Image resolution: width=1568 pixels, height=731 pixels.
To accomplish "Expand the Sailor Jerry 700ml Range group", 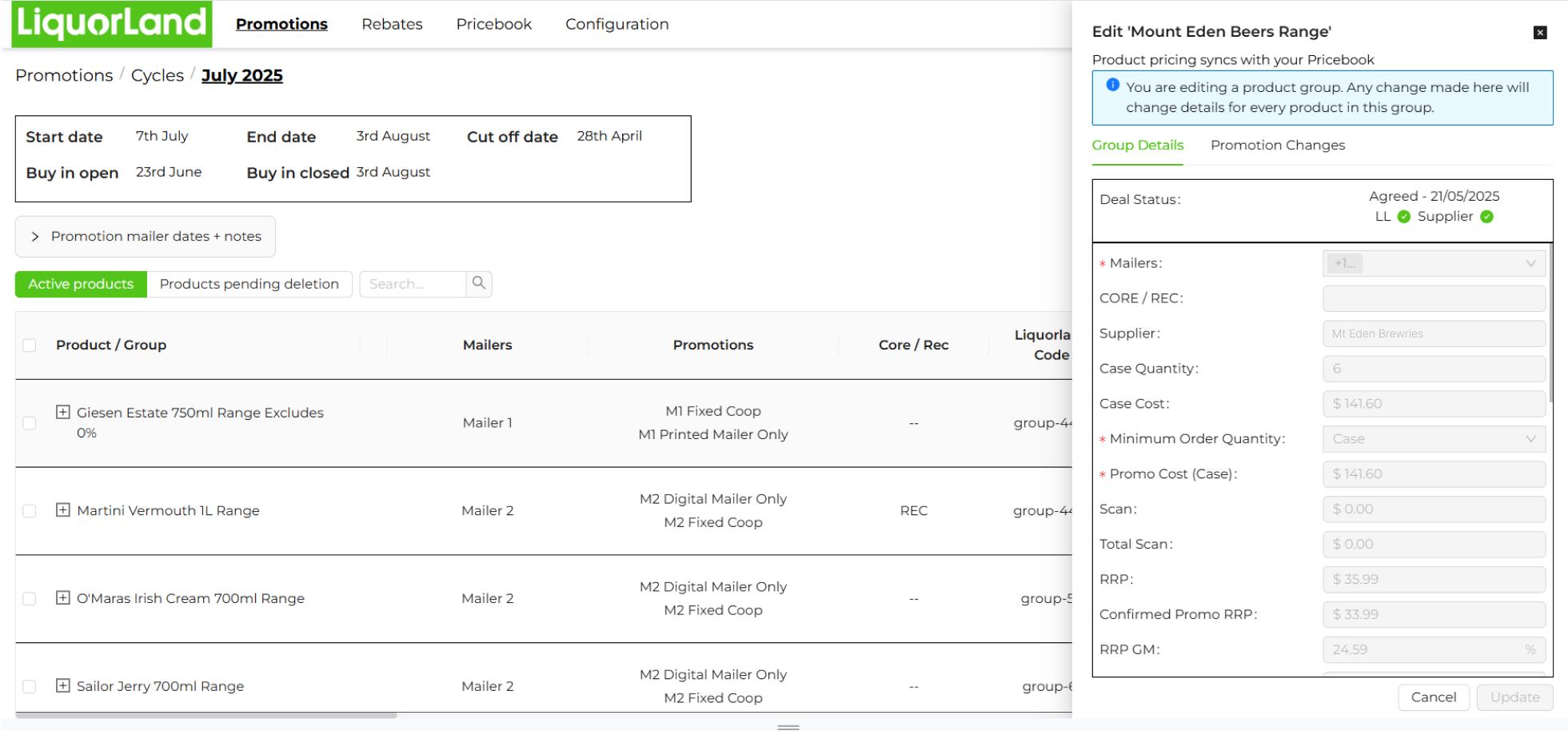I will coord(63,686).
